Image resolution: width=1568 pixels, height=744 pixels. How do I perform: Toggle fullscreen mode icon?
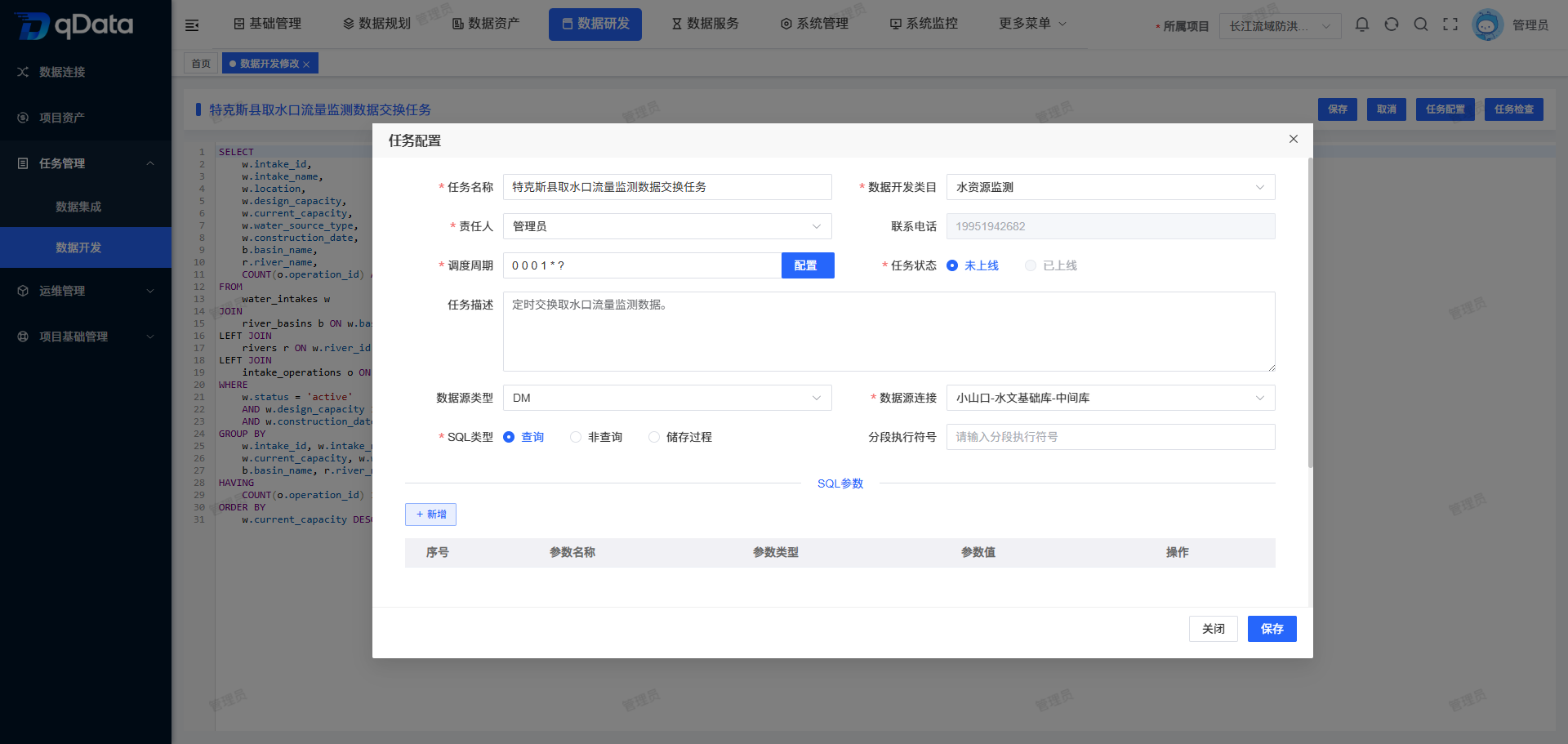tap(1450, 25)
